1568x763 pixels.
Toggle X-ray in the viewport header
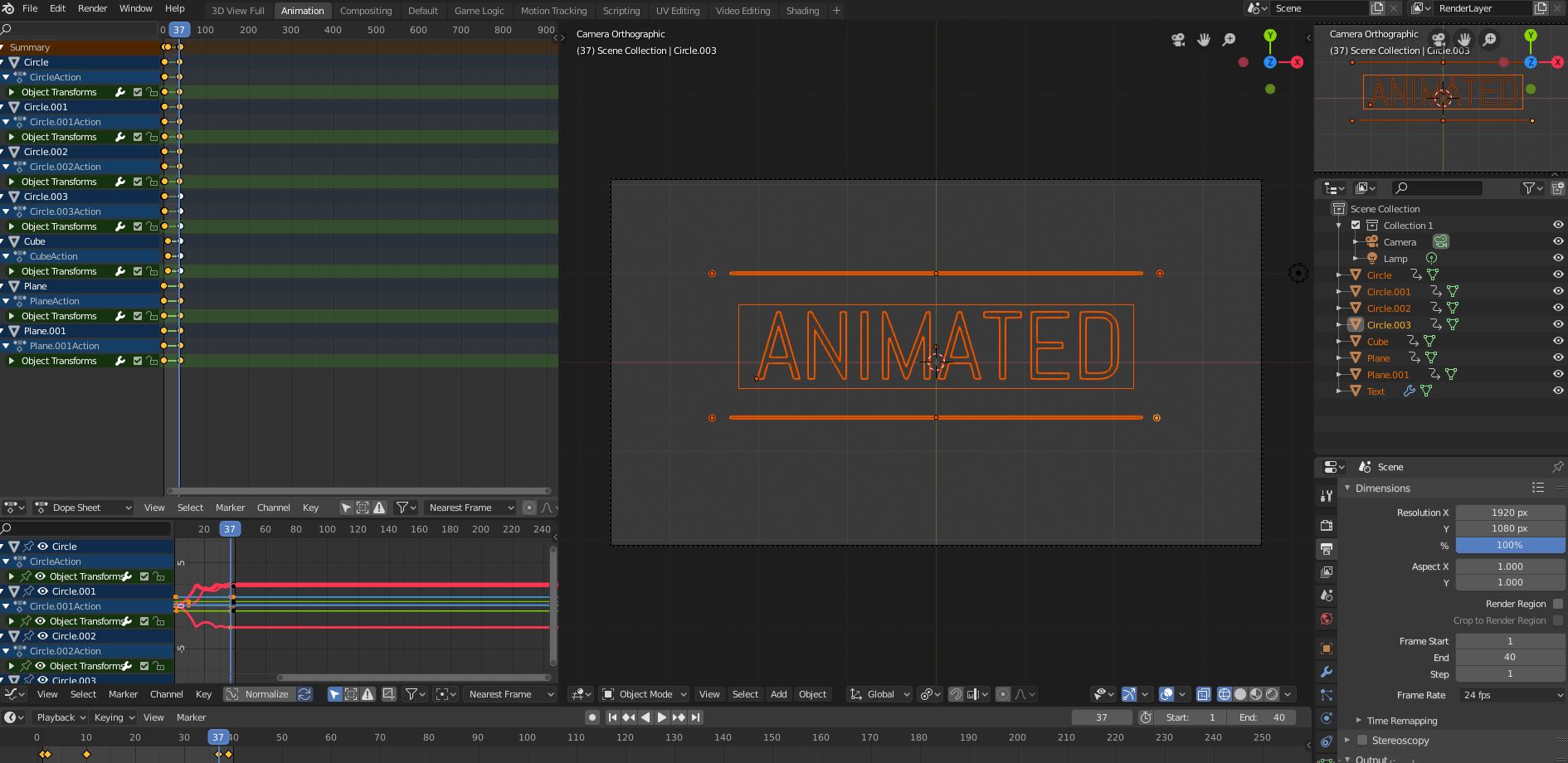1203,694
